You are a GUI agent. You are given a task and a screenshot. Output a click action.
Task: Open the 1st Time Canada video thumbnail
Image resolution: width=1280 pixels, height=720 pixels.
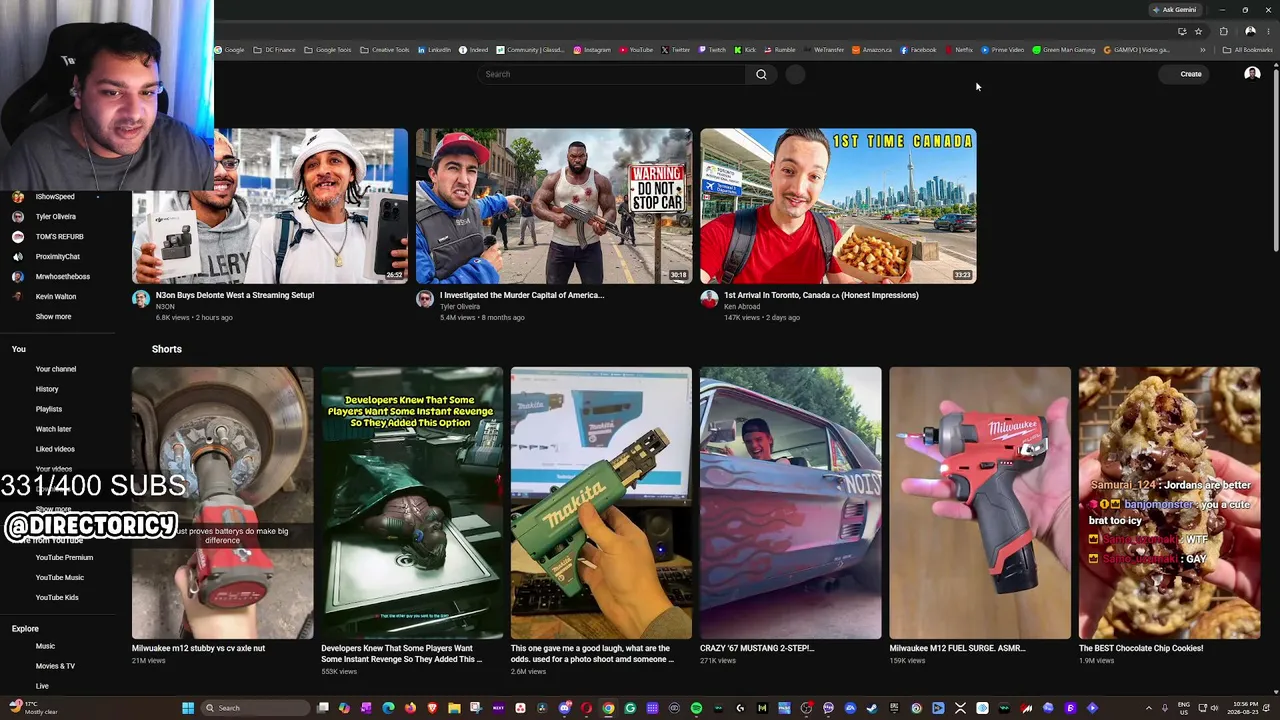(x=838, y=206)
